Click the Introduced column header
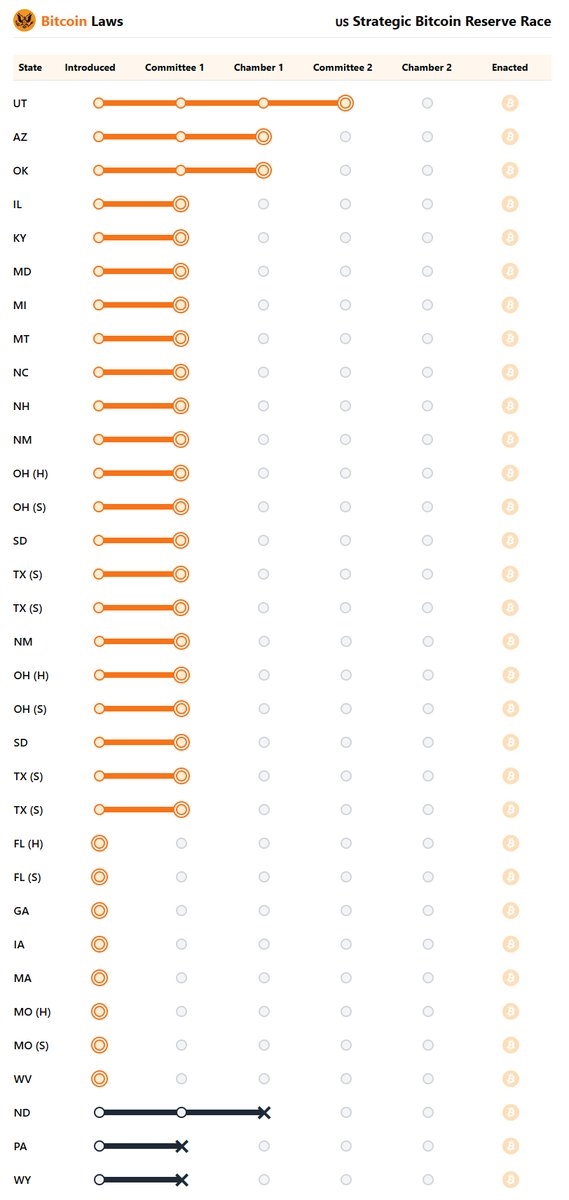The height and width of the screenshot is (1200, 569). (x=90, y=68)
